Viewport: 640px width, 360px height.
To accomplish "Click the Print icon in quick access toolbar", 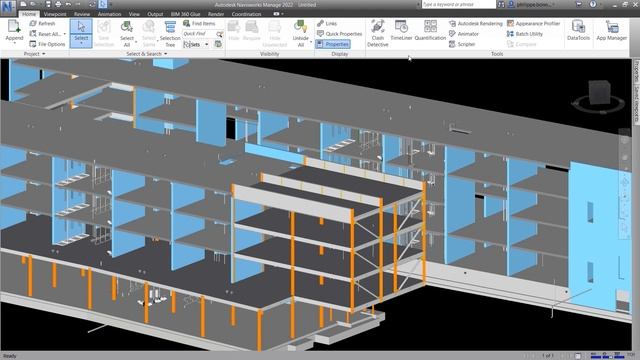I will tap(58, 4).
